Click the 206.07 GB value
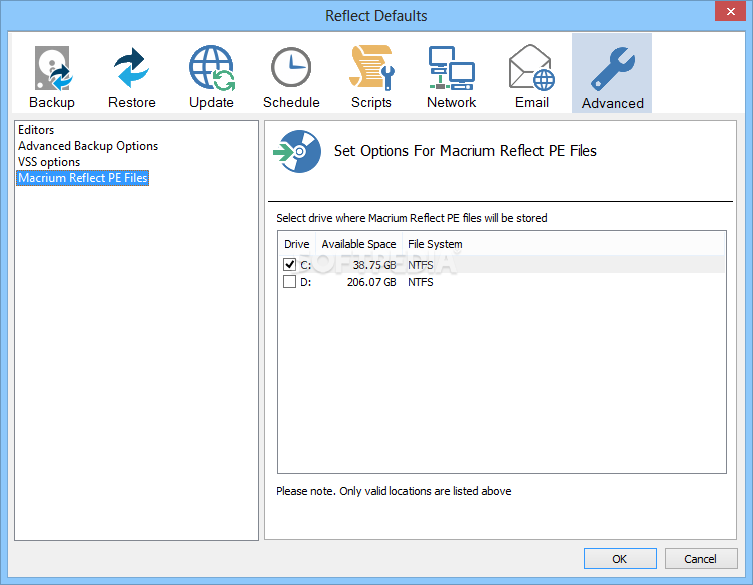This screenshot has height=585, width=753. (x=372, y=282)
